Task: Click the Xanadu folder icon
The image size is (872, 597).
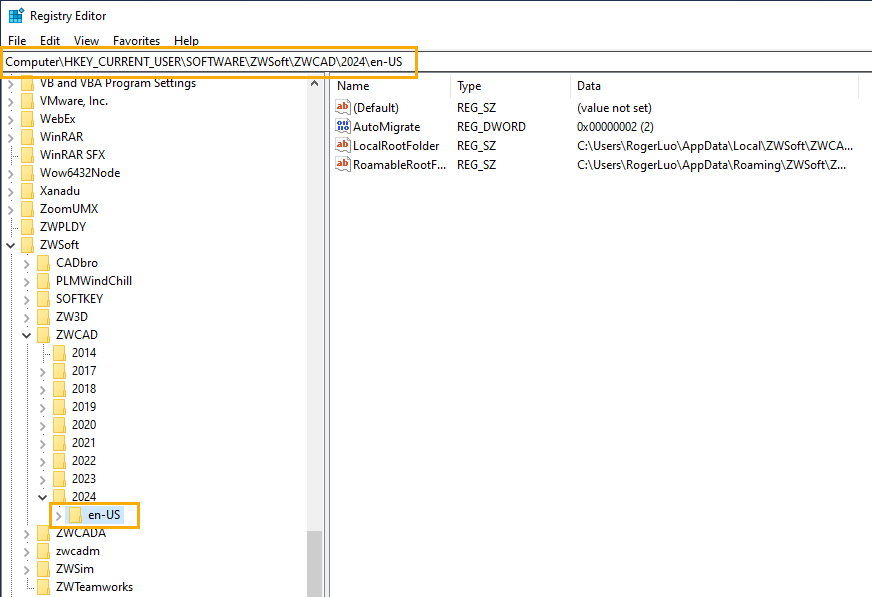Action: pos(27,191)
